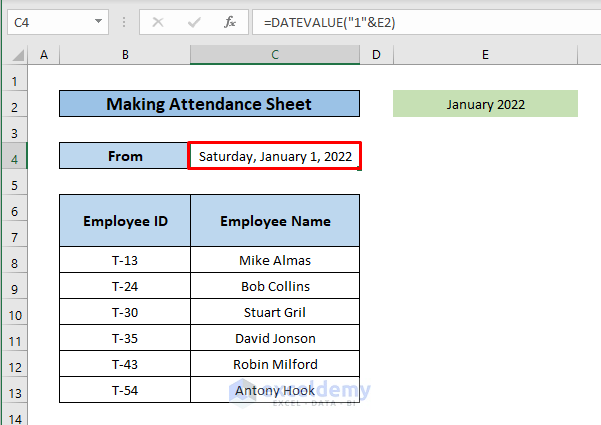This screenshot has width=601, height=425.
Task: Expand the Name Box dropdown arrow
Action: 98,21
